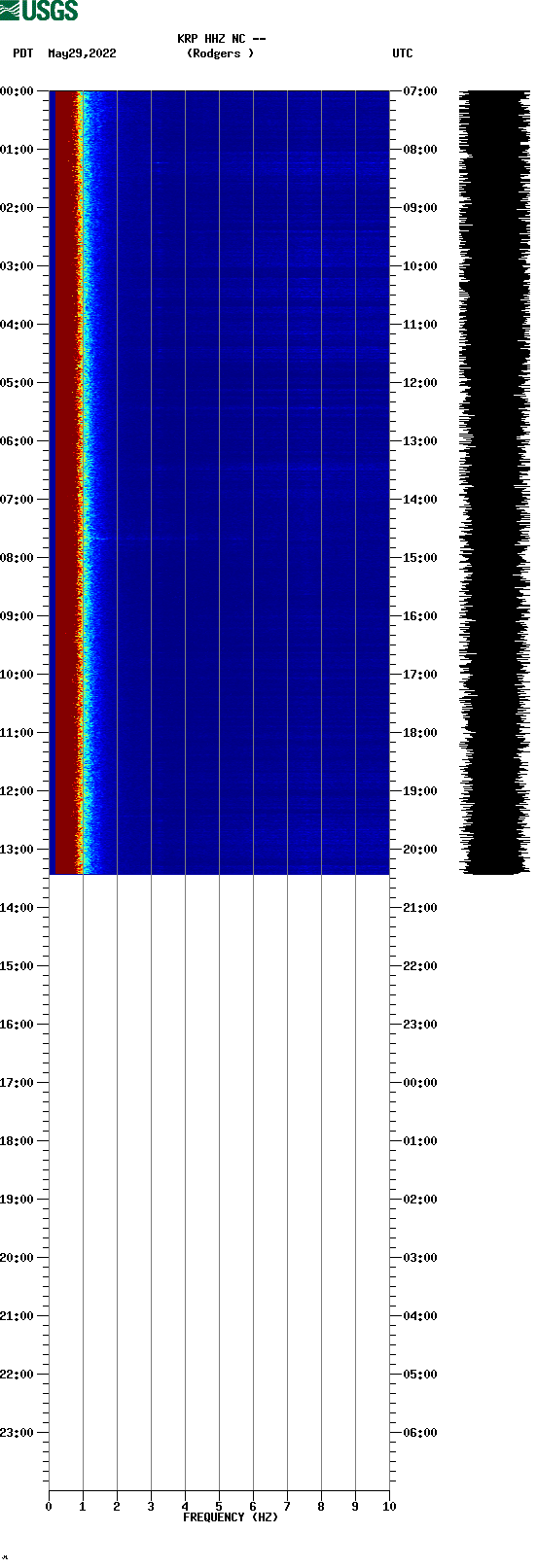Click the '03:00' label on PDT axis
The height and width of the screenshot is (1568, 537).
coord(18,266)
